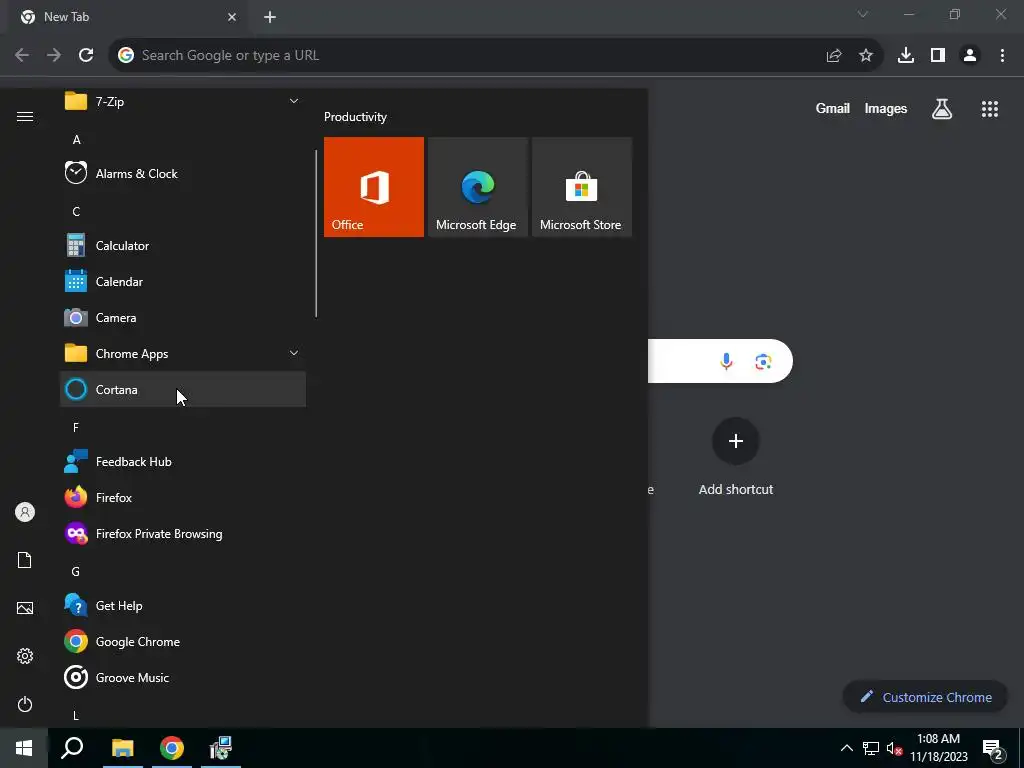Open the clock and date display

click(x=938, y=748)
